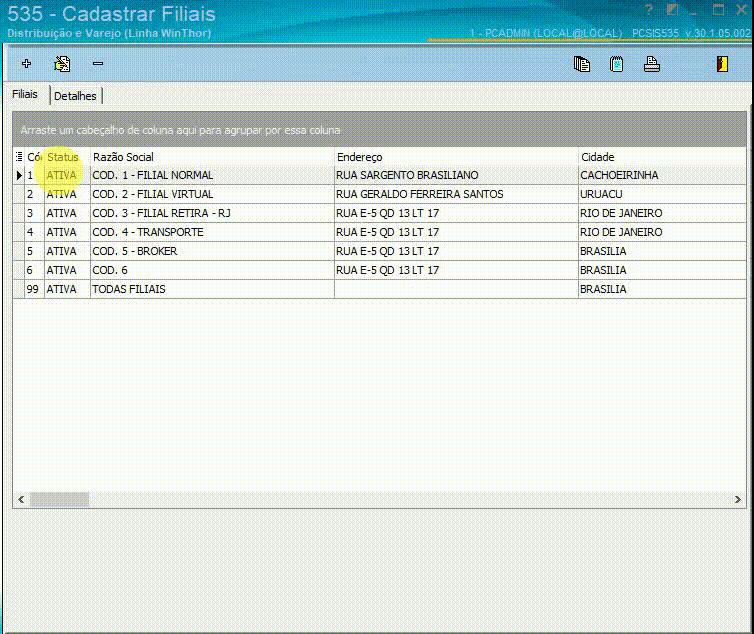Image resolution: width=754 pixels, height=634 pixels.
Task: Click the scroll left arrow of grid
Action: click(x=21, y=499)
